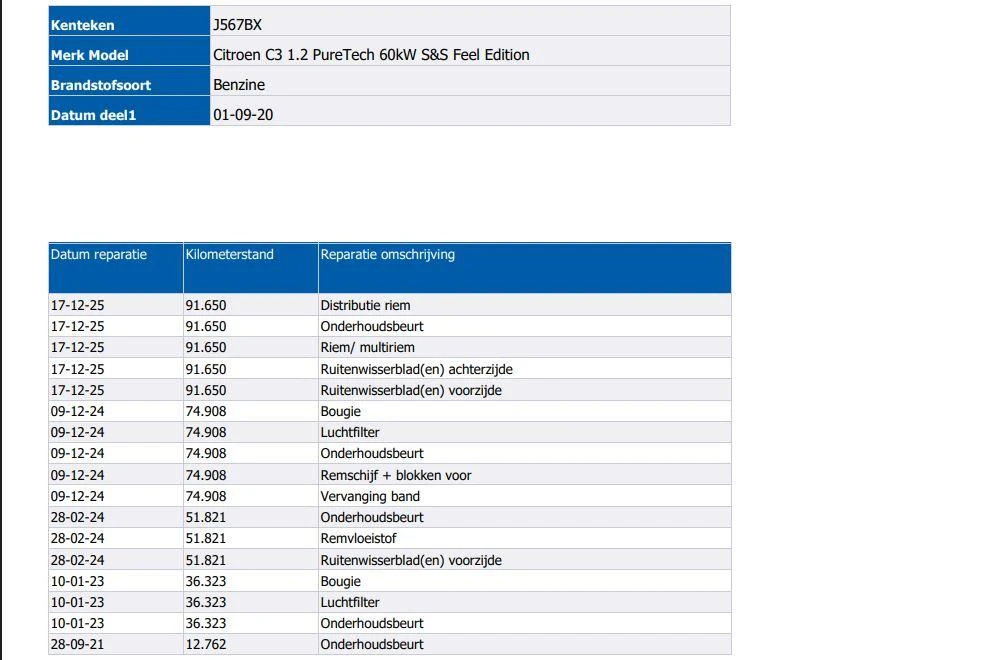Image resolution: width=991 pixels, height=660 pixels.
Task: Click the Kilometerstand column header
Action: tap(250, 267)
